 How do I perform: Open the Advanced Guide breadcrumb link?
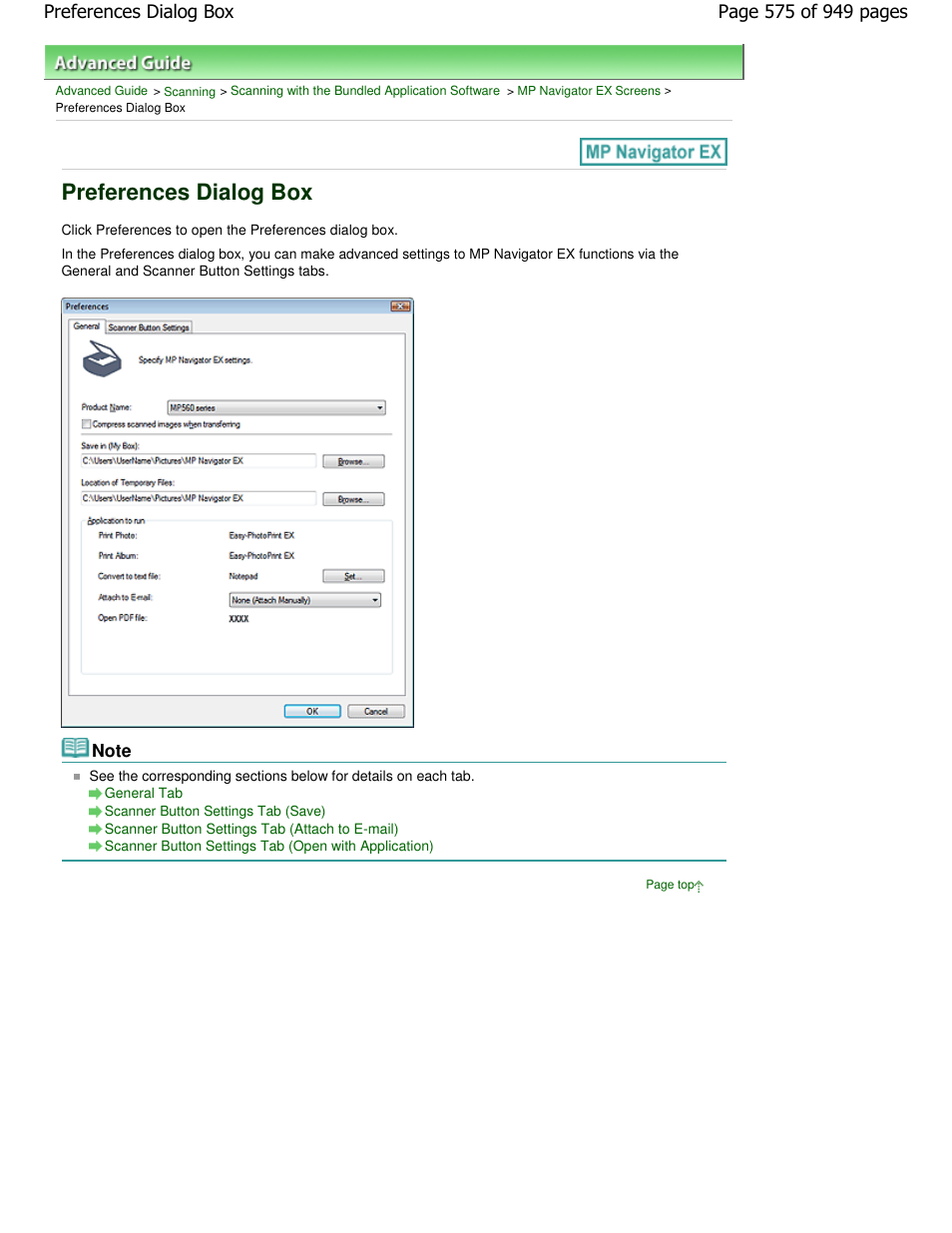coord(102,91)
